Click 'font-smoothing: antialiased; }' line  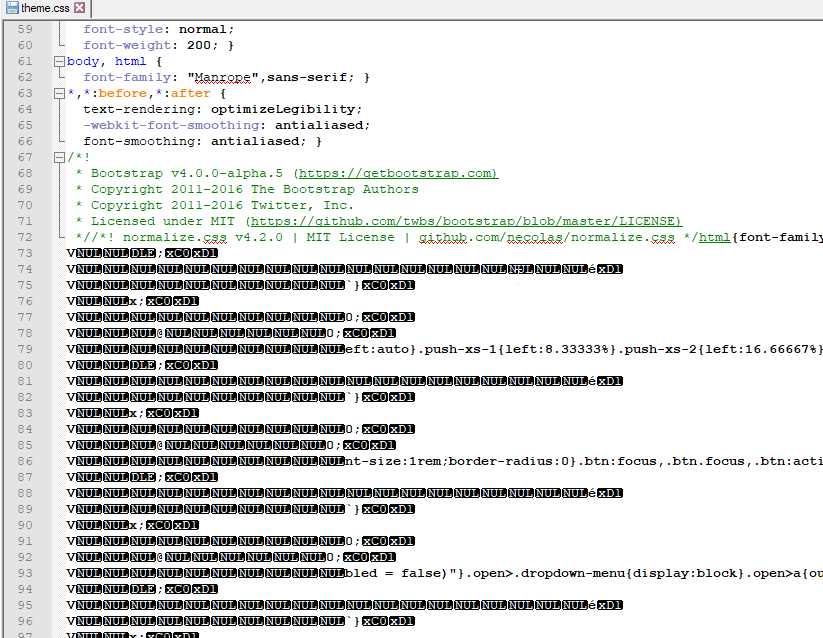[203, 142]
